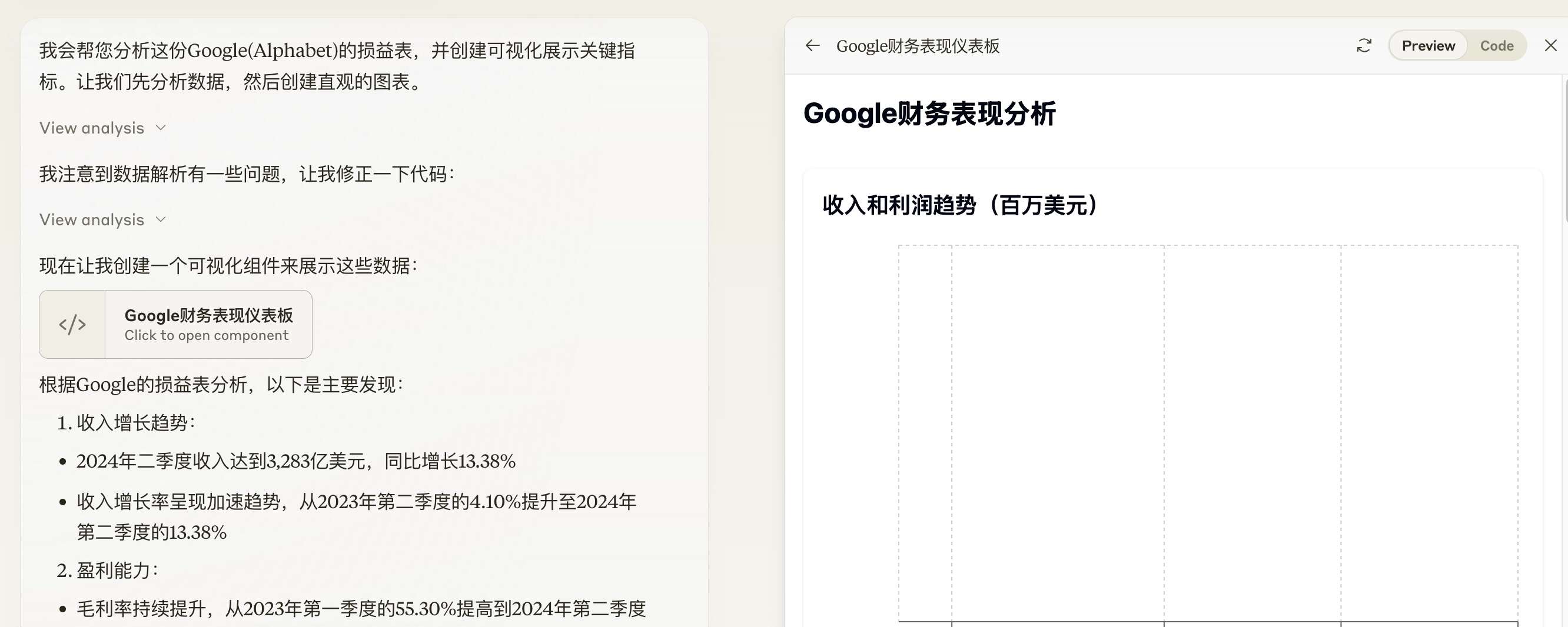
Task: Click the text 2. 盈利能力：
Action: (108, 571)
